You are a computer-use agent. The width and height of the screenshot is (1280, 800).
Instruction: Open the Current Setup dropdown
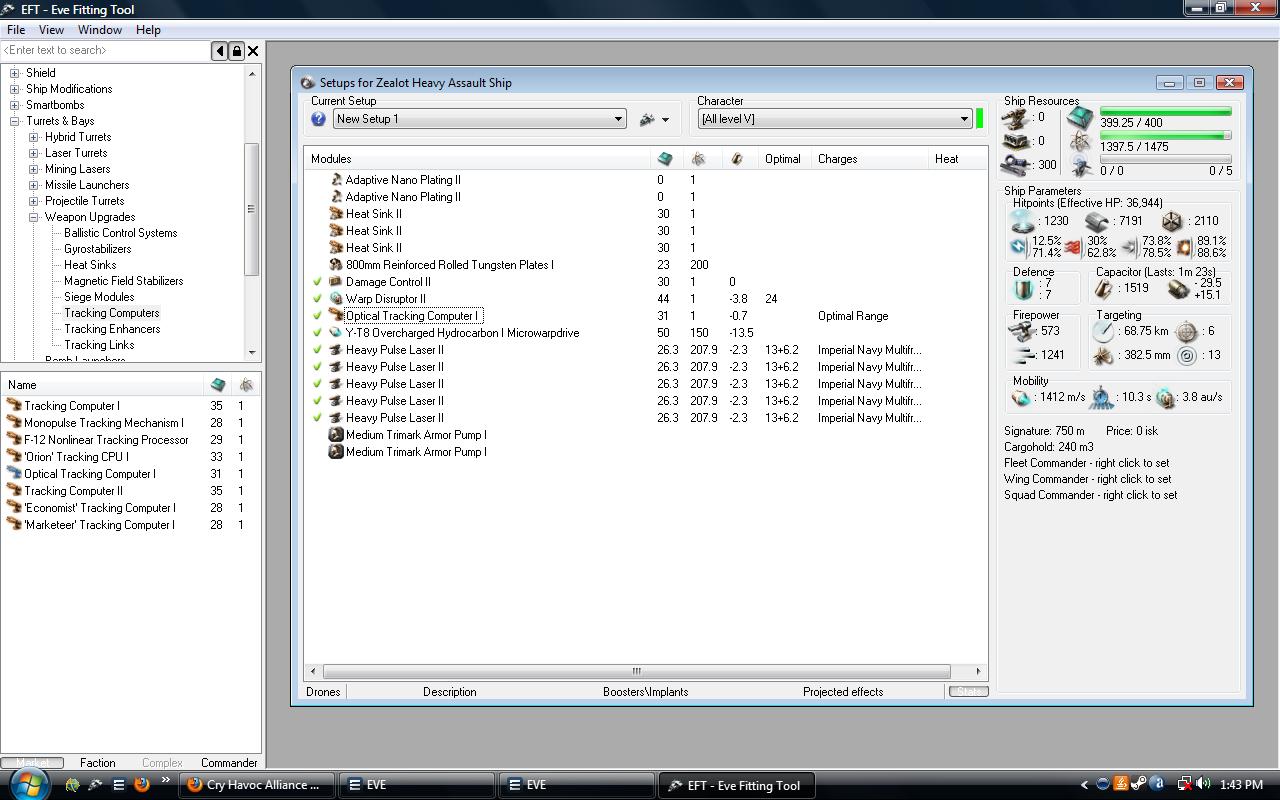click(480, 119)
